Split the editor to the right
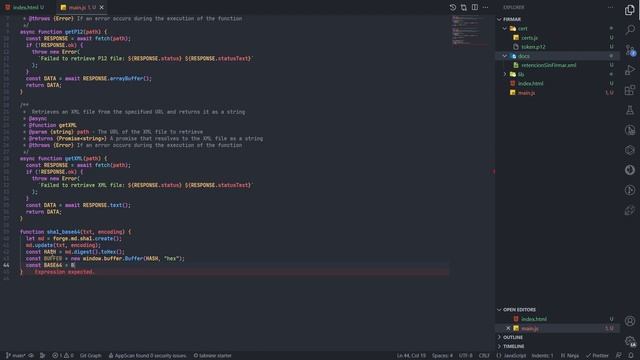 pyautogui.click(x=475, y=7)
